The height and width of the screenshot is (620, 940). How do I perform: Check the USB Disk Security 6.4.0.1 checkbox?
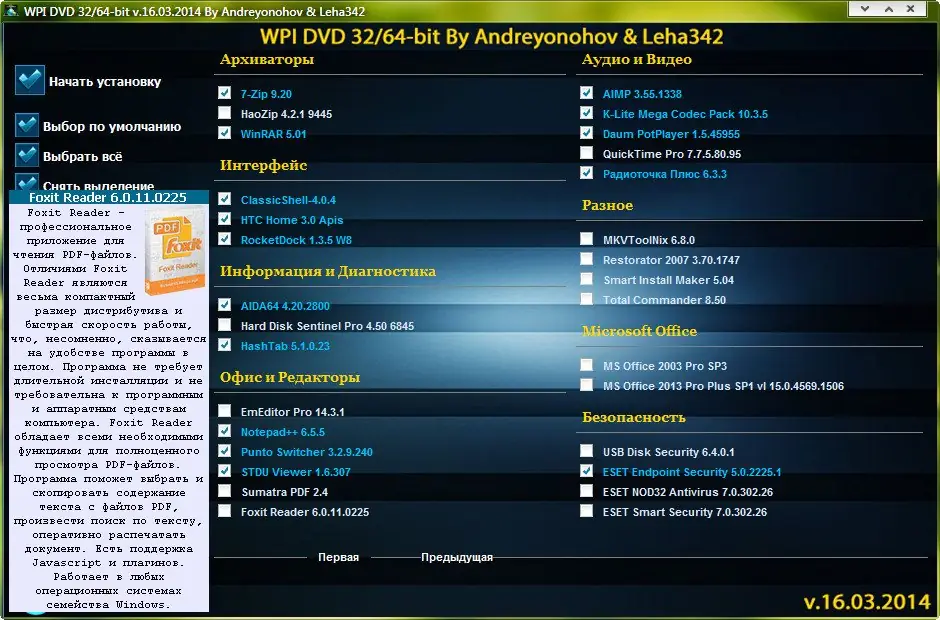click(x=586, y=450)
